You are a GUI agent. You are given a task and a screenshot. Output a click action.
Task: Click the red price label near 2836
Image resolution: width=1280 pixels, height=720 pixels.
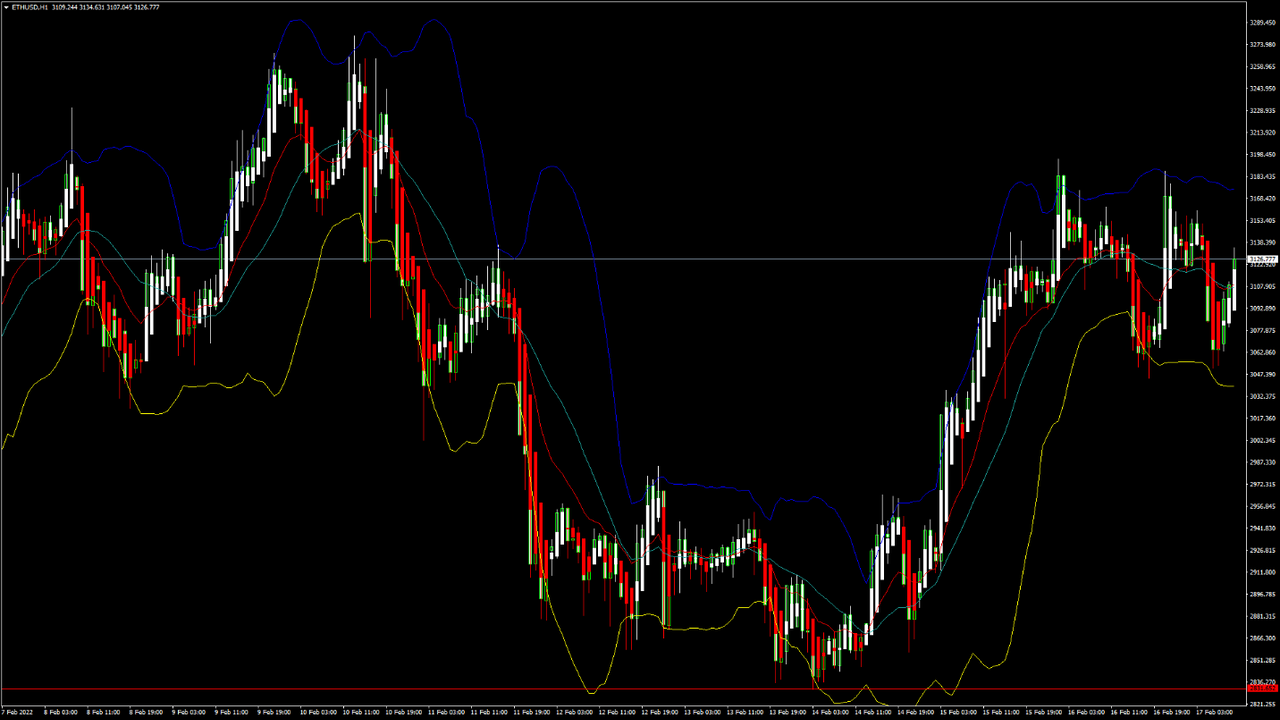click(1264, 688)
